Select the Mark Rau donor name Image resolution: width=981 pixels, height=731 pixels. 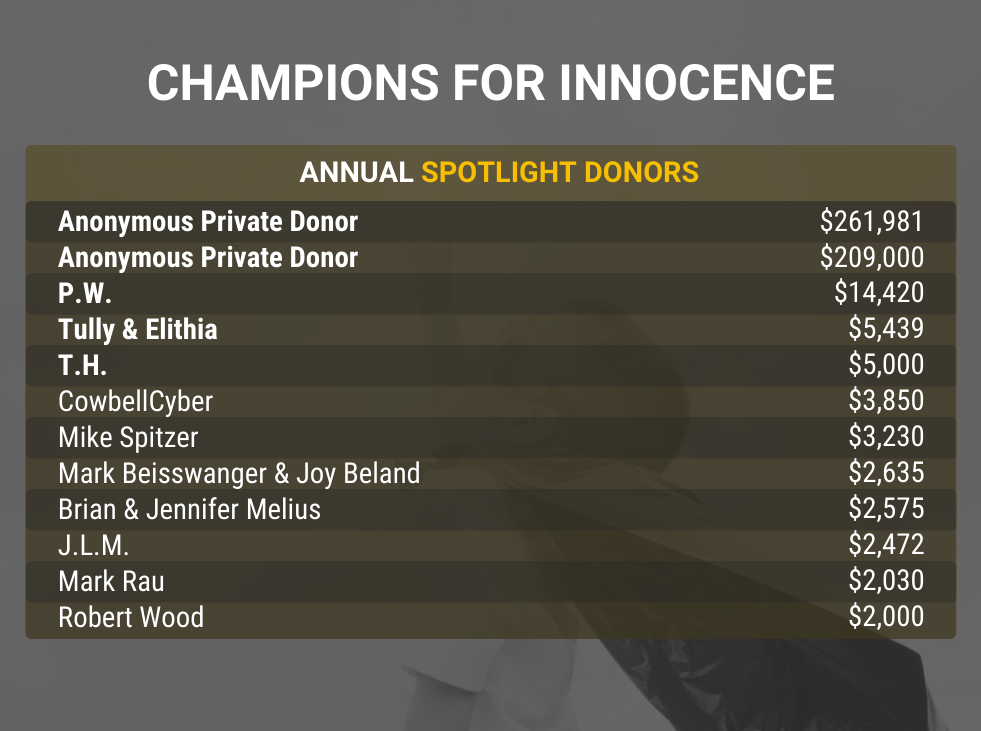(x=111, y=581)
